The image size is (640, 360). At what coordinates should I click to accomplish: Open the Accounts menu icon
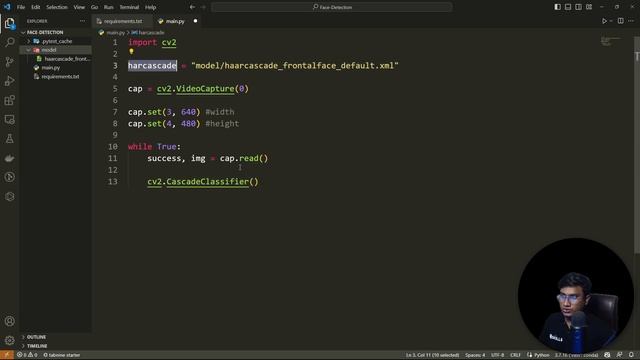(x=9, y=321)
